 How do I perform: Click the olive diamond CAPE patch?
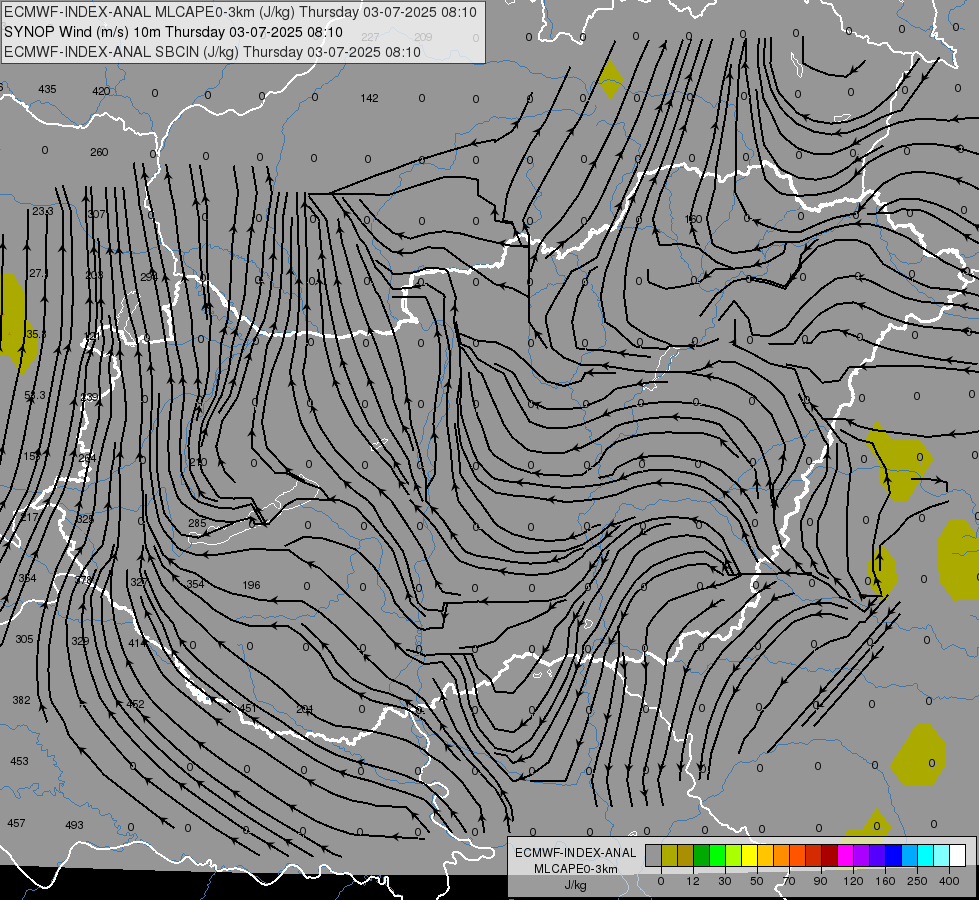610,79
